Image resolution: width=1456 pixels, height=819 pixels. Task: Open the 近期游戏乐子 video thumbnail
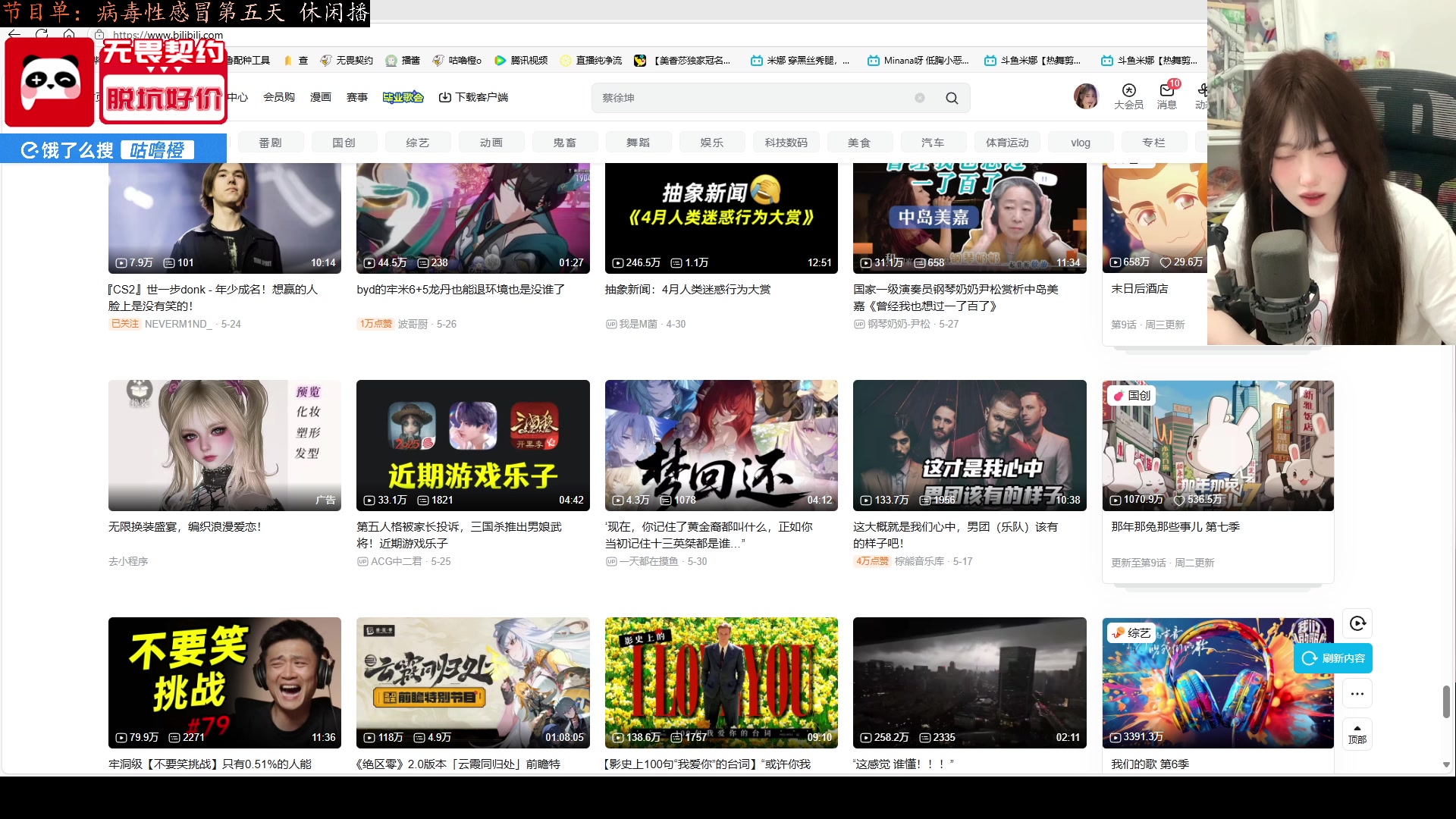pyautogui.click(x=473, y=445)
